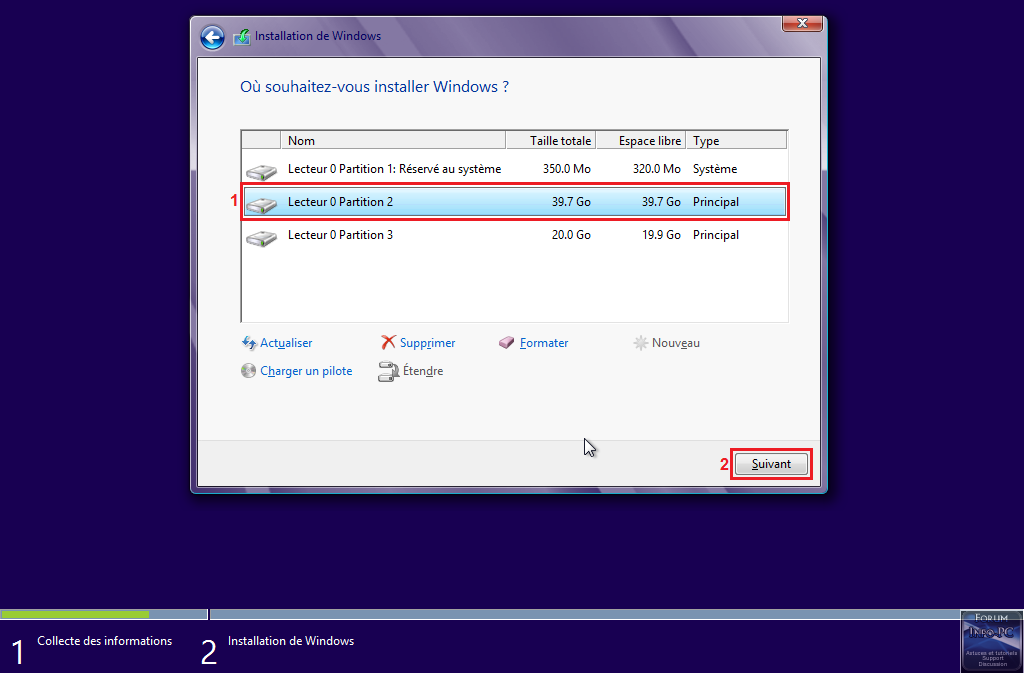Click the drive icon for Partition 3

[x=261, y=238]
